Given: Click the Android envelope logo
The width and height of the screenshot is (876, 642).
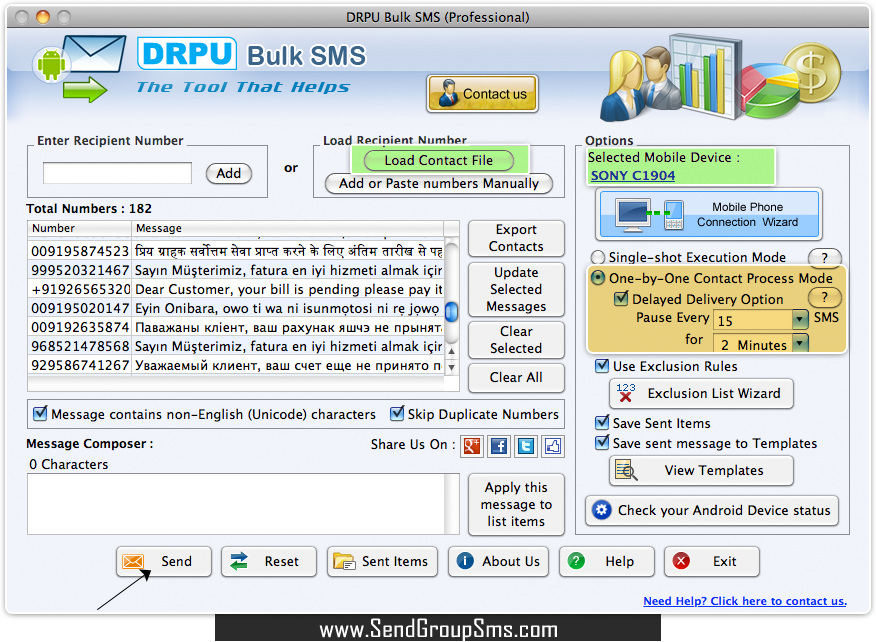Looking at the screenshot, I should point(78,67).
